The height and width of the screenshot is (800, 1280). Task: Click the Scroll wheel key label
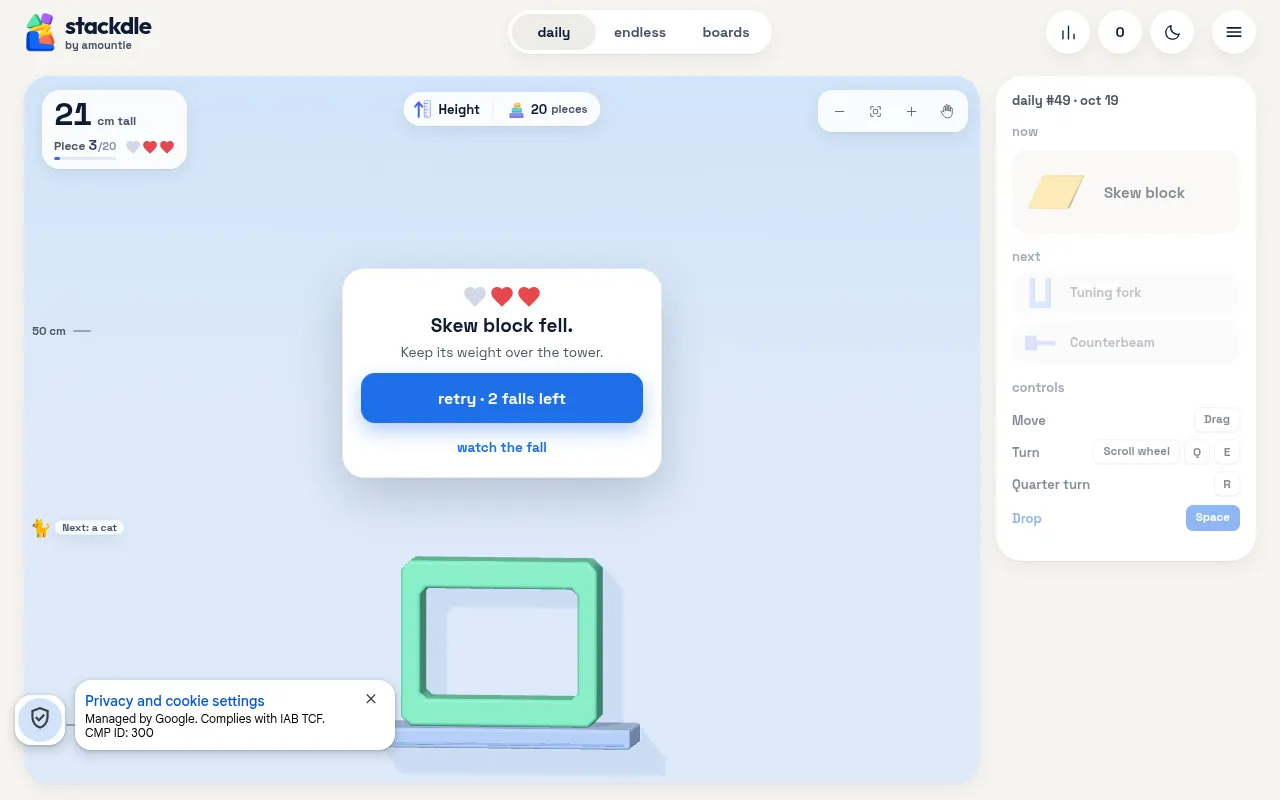click(1136, 452)
